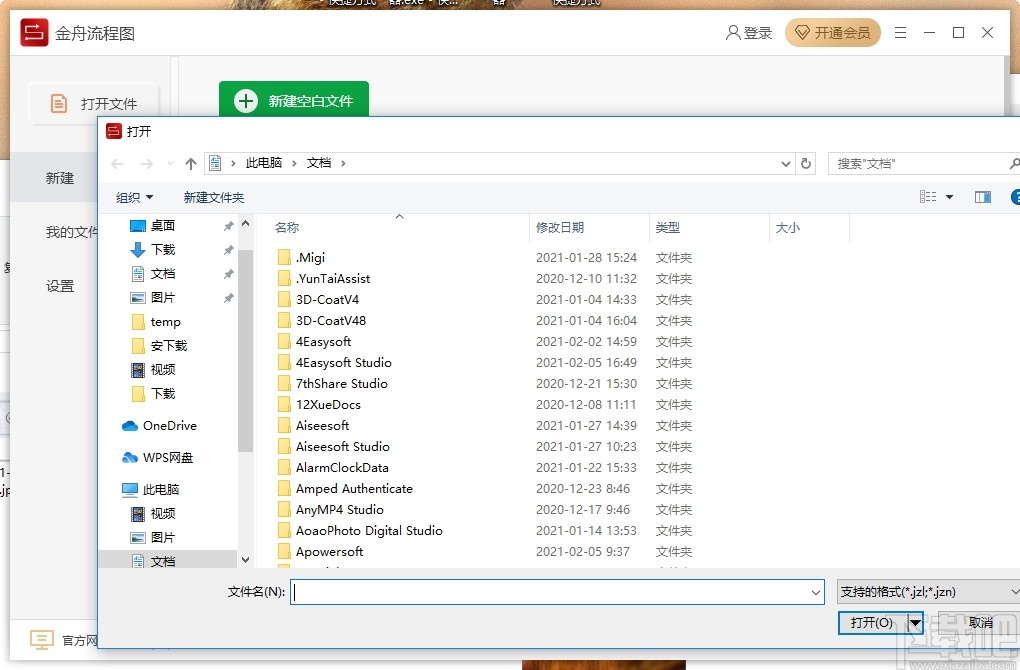This screenshot has height=670, width=1020.
Task: Select 我的文件 tab in sidebar
Action: point(72,232)
